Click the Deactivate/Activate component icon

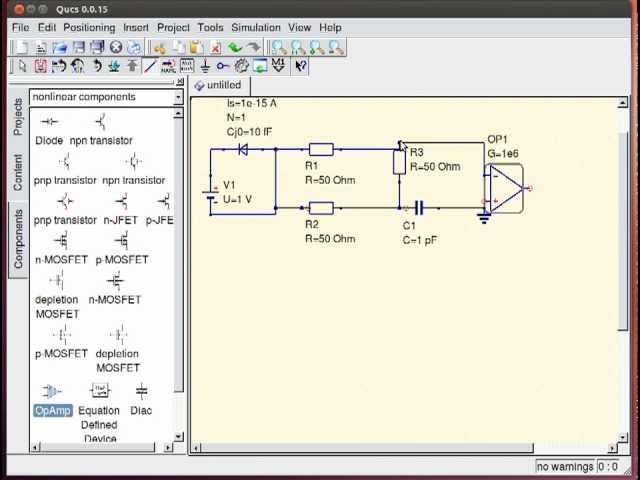pyautogui.click(x=41, y=66)
